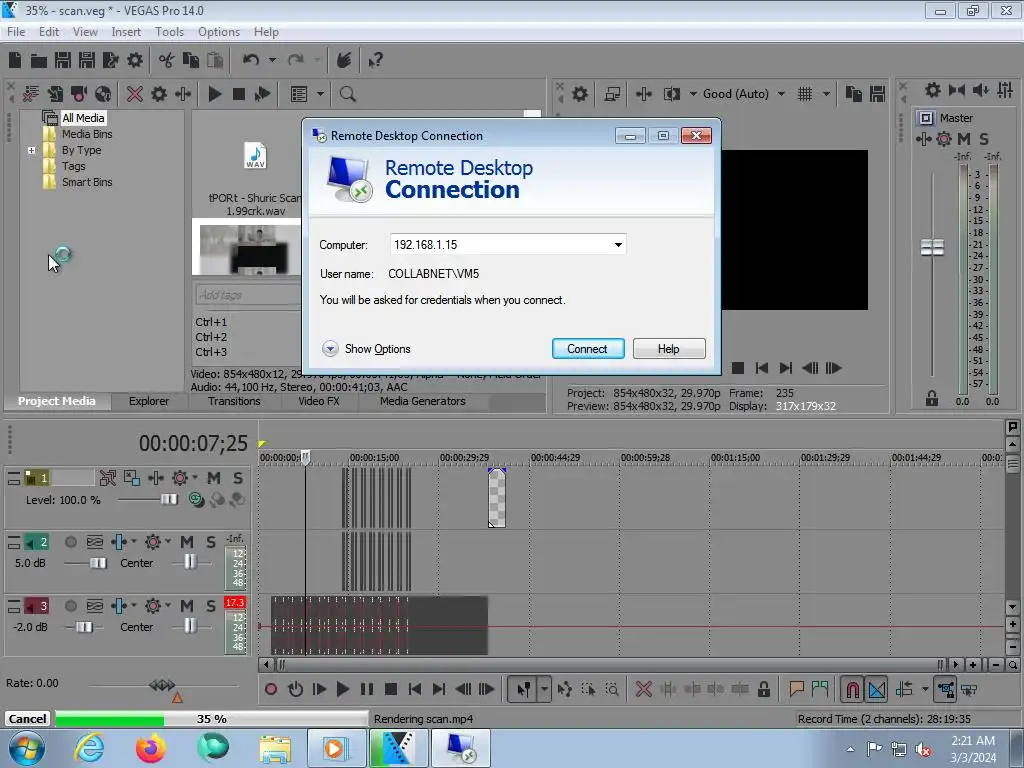The width and height of the screenshot is (1024, 768).
Task: Solo audio track 3
Action: tap(211, 606)
